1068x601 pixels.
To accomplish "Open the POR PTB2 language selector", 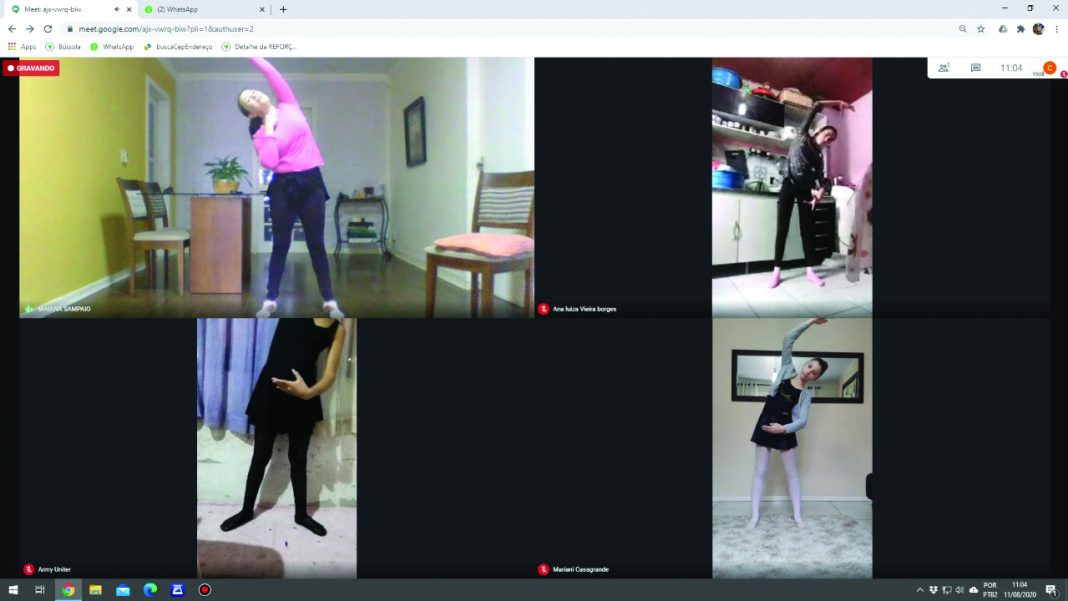I will (990, 590).
